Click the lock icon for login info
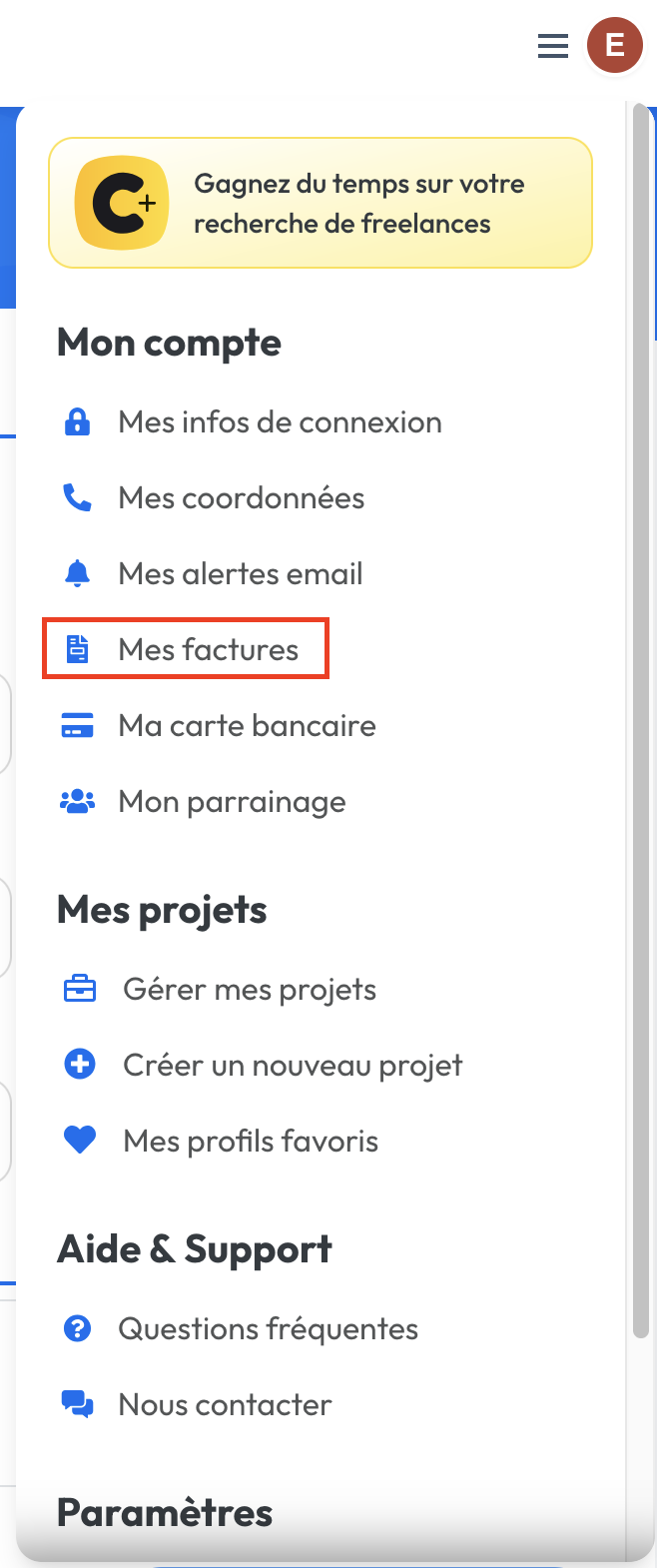657x1568 pixels. coord(77,422)
